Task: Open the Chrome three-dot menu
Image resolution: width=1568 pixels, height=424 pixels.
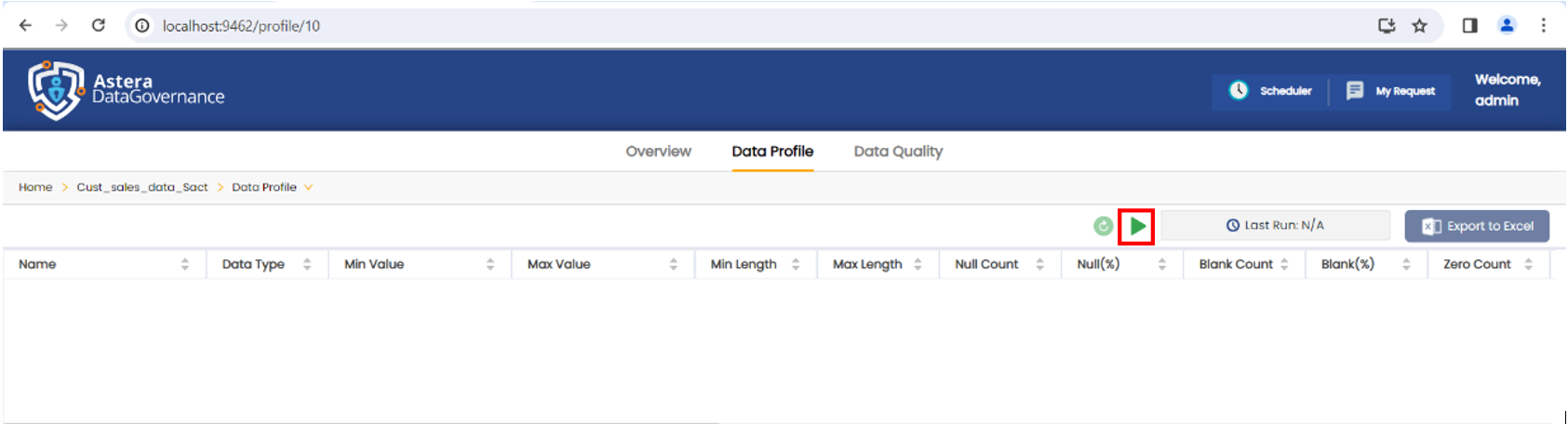Action: coord(1543,26)
